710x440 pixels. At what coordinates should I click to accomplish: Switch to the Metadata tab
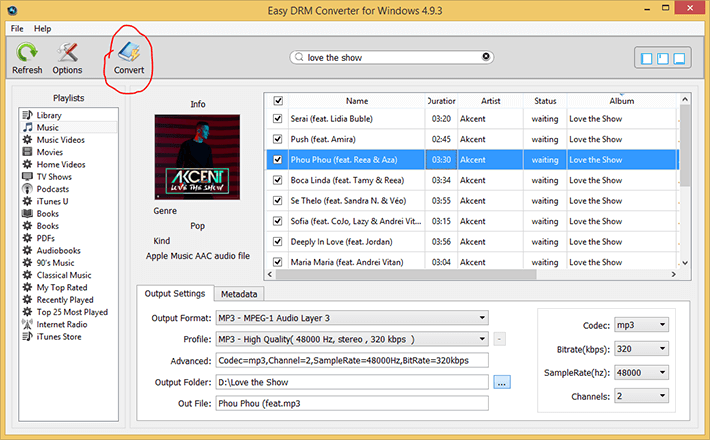[x=239, y=294]
